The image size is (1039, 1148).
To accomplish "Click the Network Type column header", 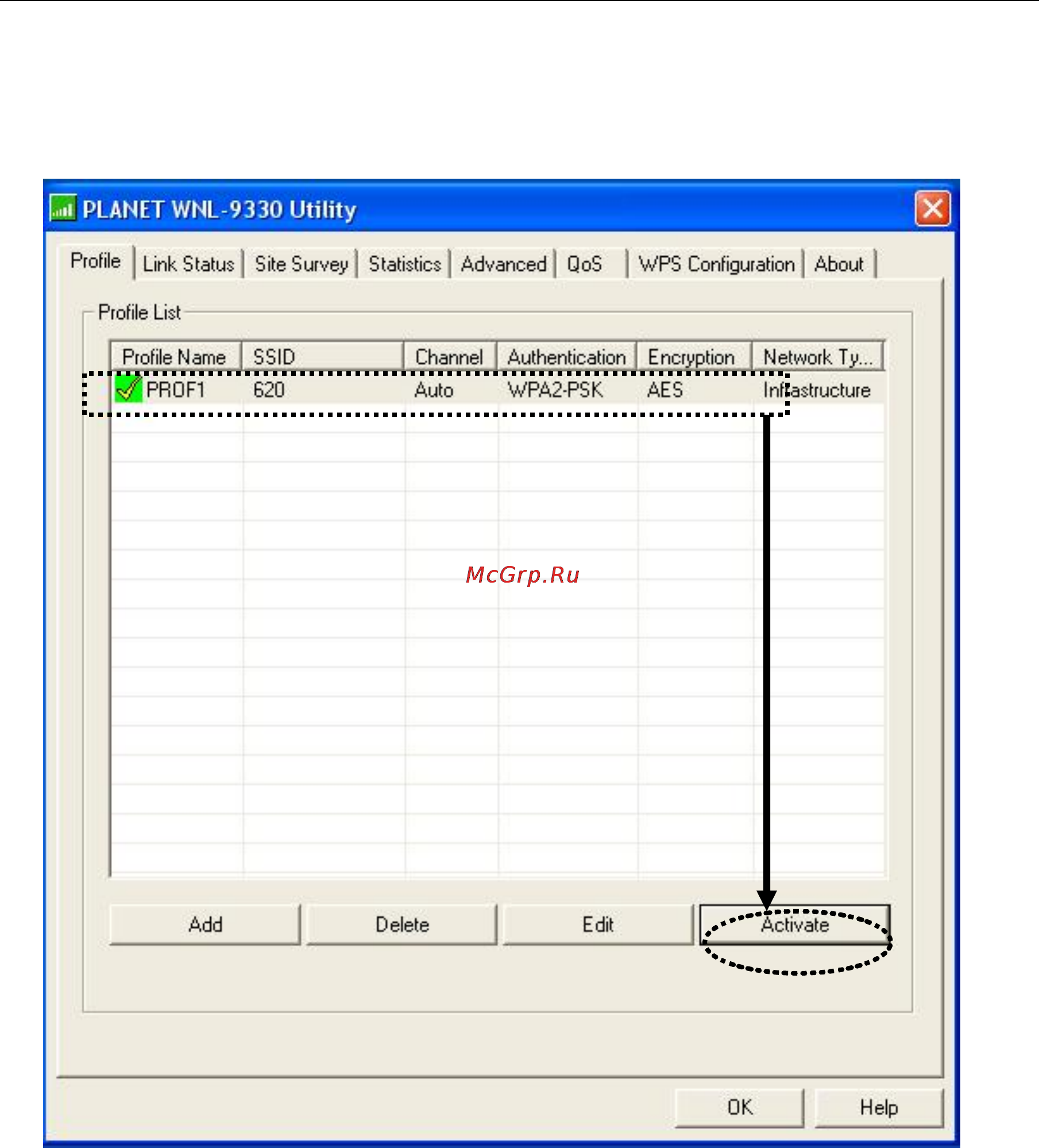I will (818, 357).
